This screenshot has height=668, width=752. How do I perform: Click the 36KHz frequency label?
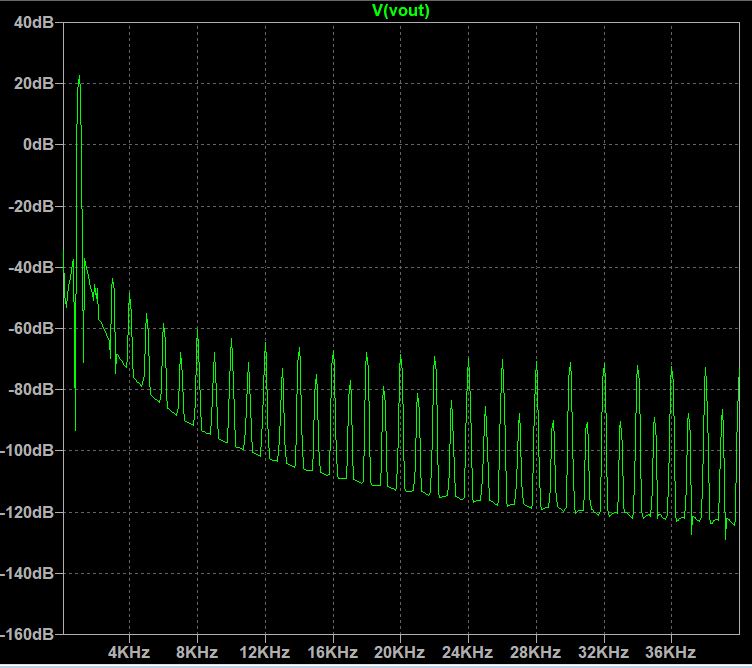click(670, 652)
